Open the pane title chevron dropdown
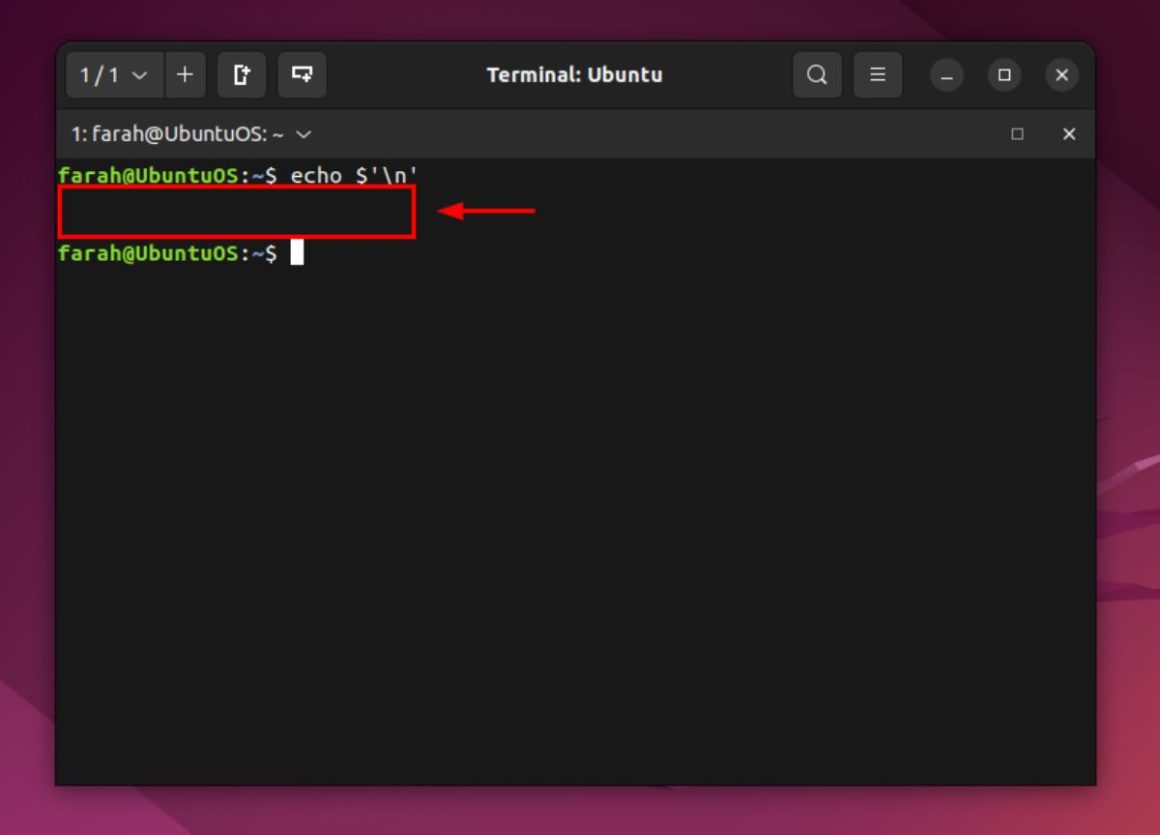This screenshot has width=1160, height=835. click(303, 133)
